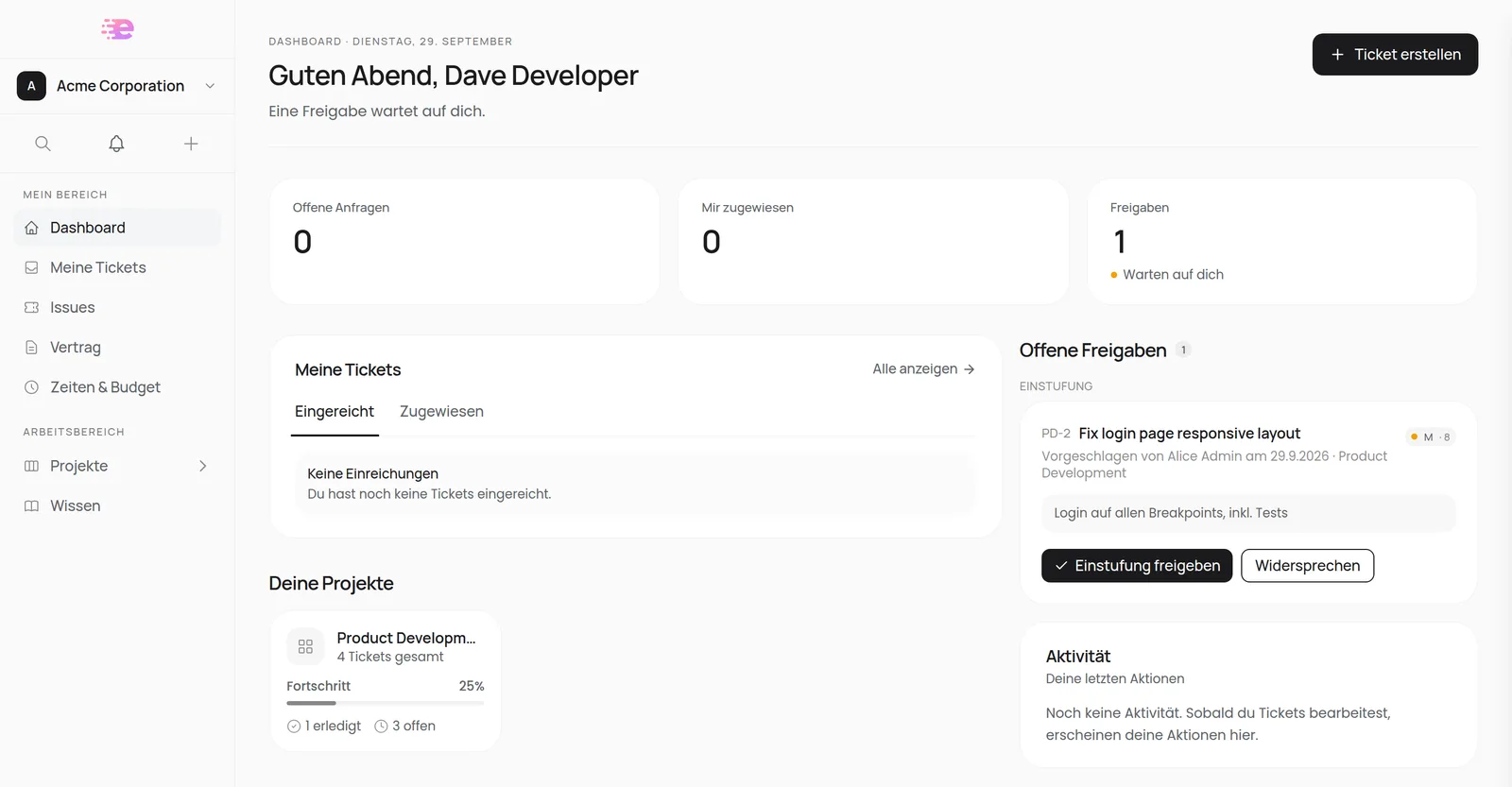Click the Zeiten & Budget clock icon
1512x787 pixels.
pyautogui.click(x=31, y=387)
